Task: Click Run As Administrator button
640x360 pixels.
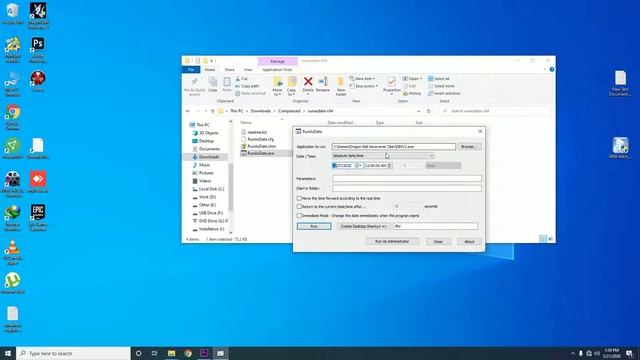Action: (x=392, y=242)
